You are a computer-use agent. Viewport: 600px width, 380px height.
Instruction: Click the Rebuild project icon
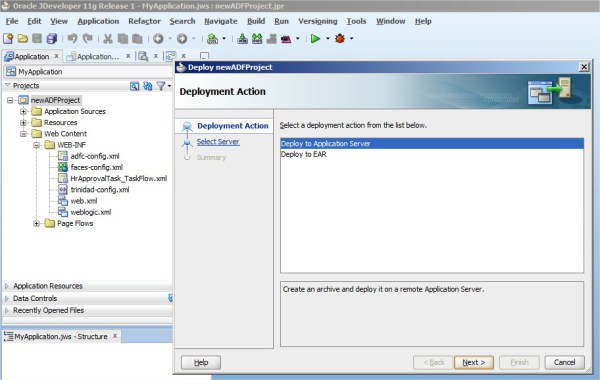pos(257,39)
